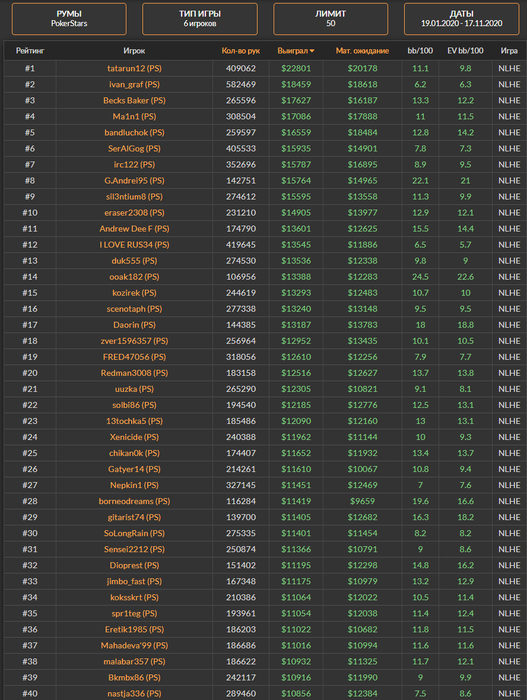Image resolution: width=527 pixels, height=700 pixels.
Task: Click expected value $9659
Action: coord(362,502)
